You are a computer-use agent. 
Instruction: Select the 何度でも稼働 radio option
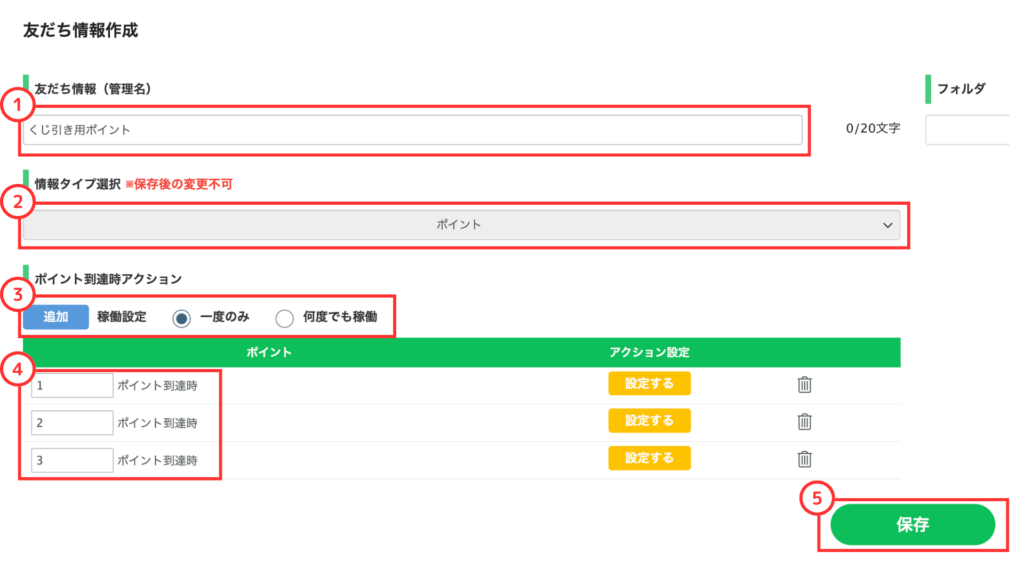point(284,318)
